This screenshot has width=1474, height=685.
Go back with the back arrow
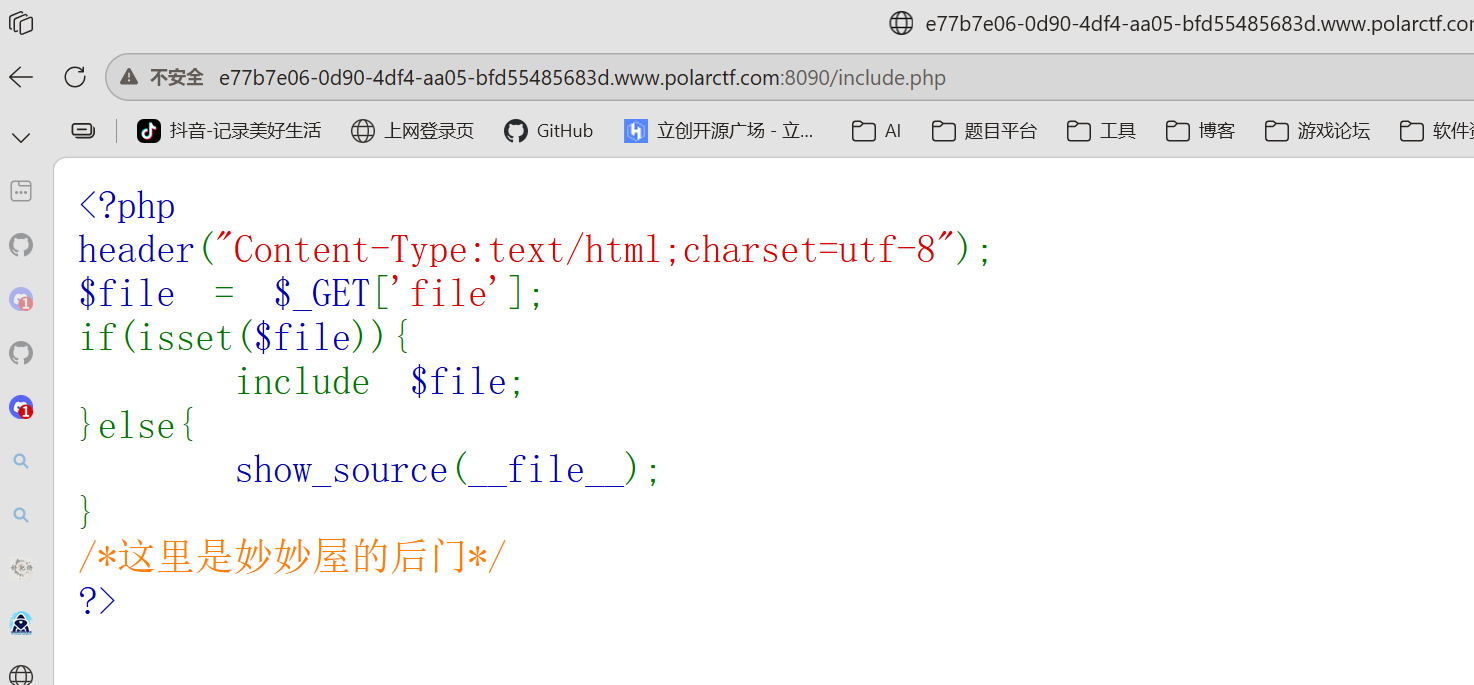[x=21, y=77]
